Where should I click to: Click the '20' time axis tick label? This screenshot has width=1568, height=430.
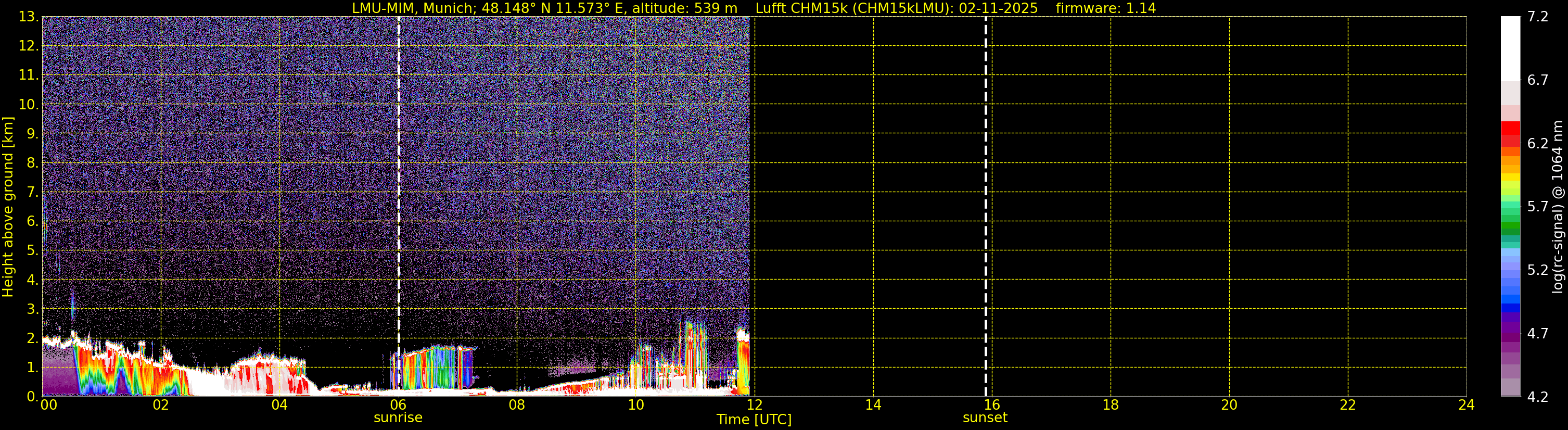click(1229, 406)
